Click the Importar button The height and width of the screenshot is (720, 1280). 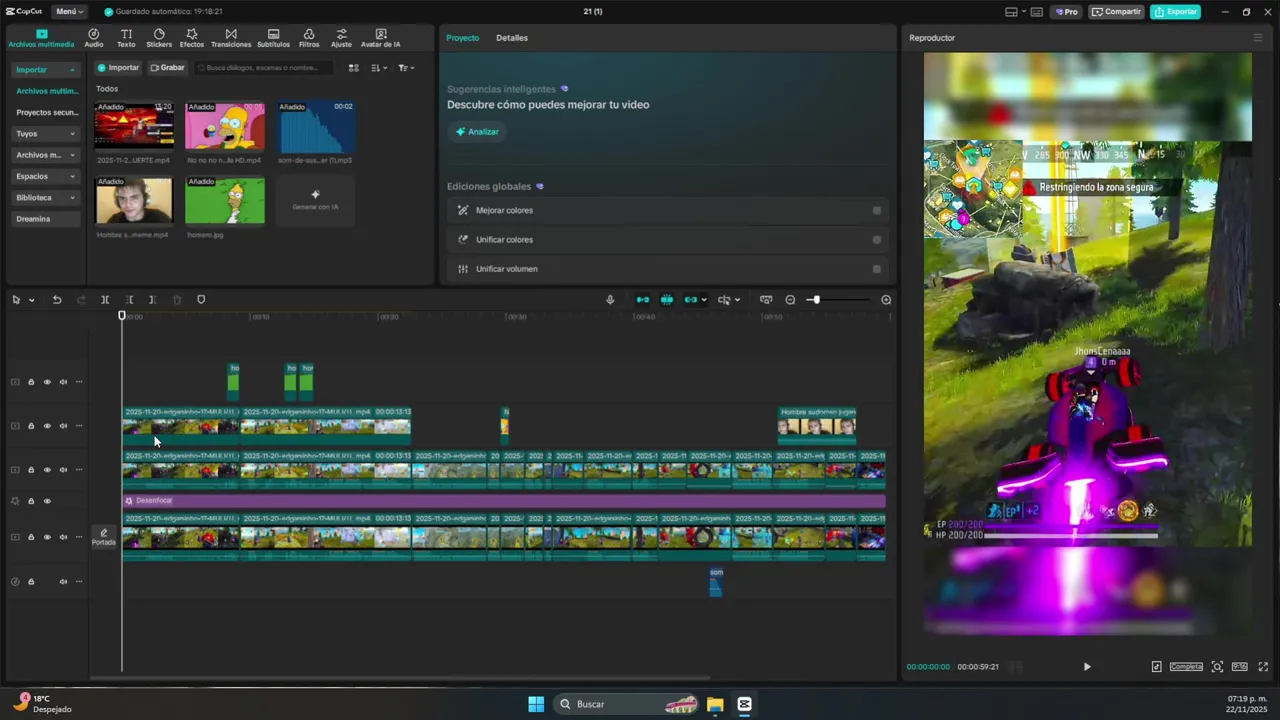(x=119, y=68)
